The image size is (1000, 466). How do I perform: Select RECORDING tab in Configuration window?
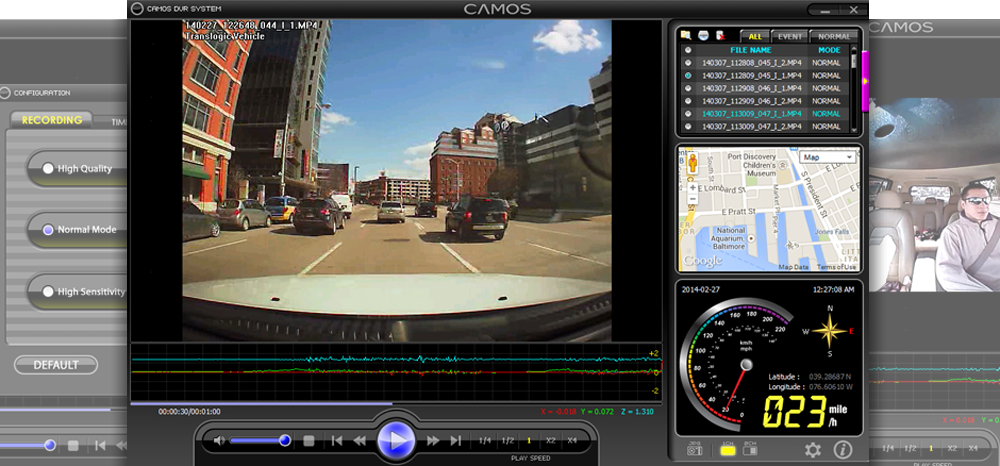(x=52, y=120)
